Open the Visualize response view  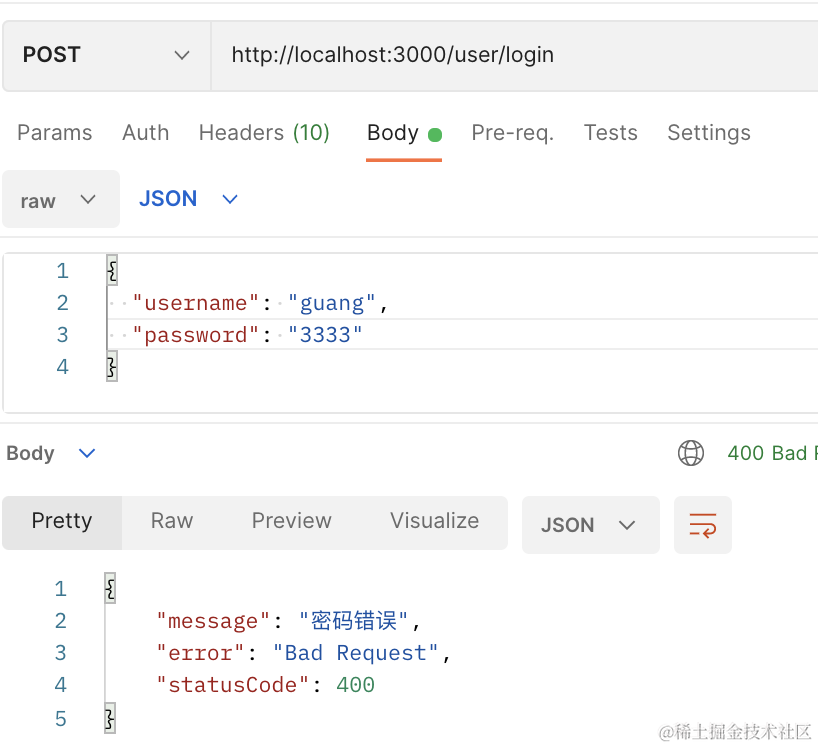[x=434, y=521]
